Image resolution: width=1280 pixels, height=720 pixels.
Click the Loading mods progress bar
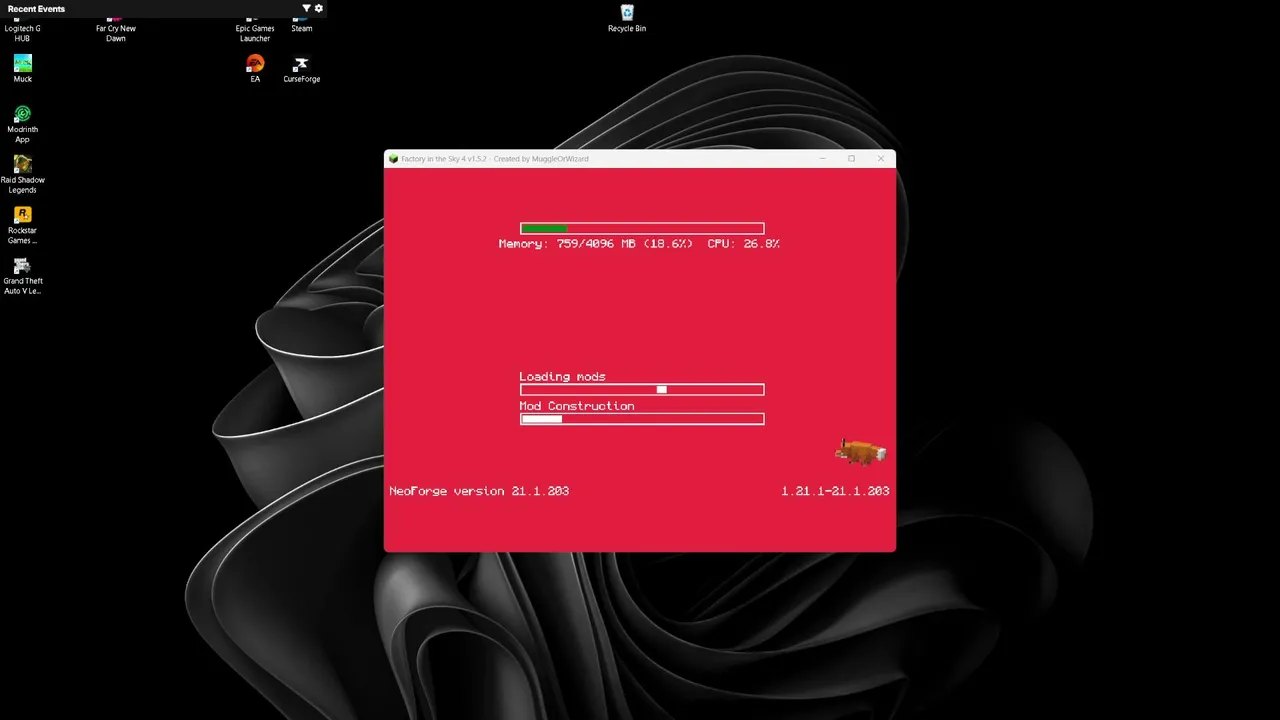pos(642,389)
